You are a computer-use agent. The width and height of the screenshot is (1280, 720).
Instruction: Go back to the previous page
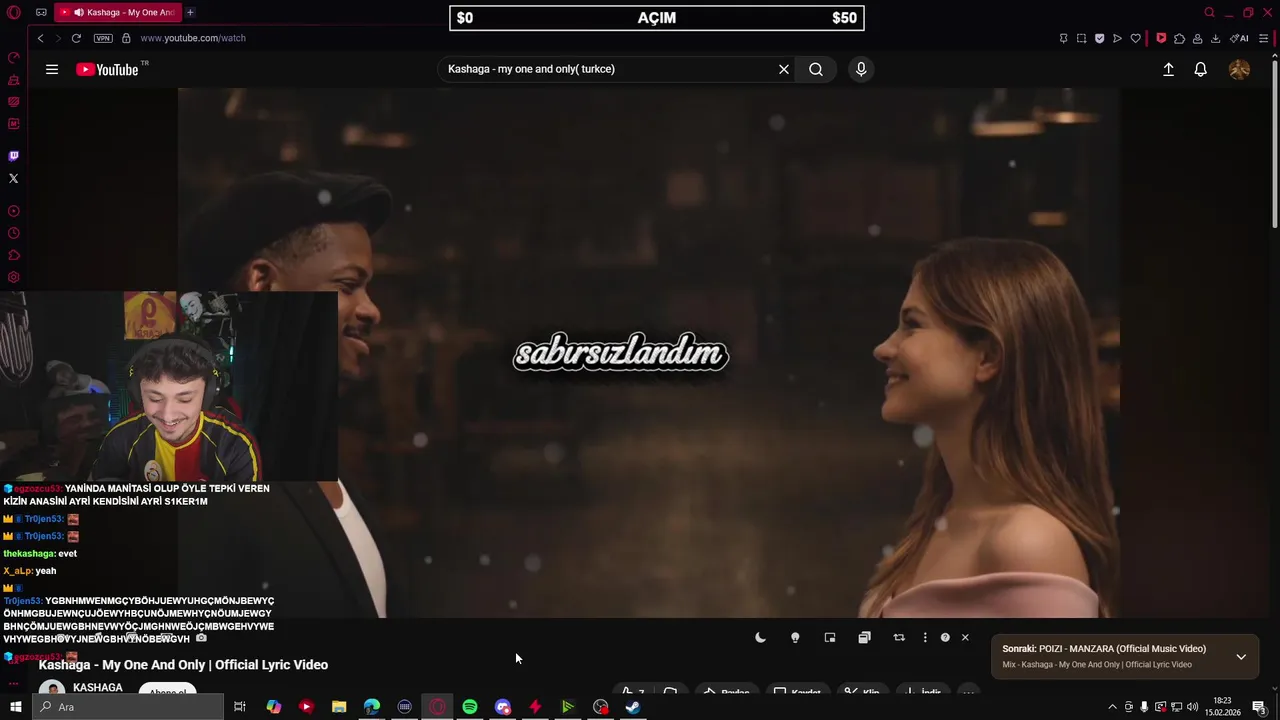(x=40, y=38)
